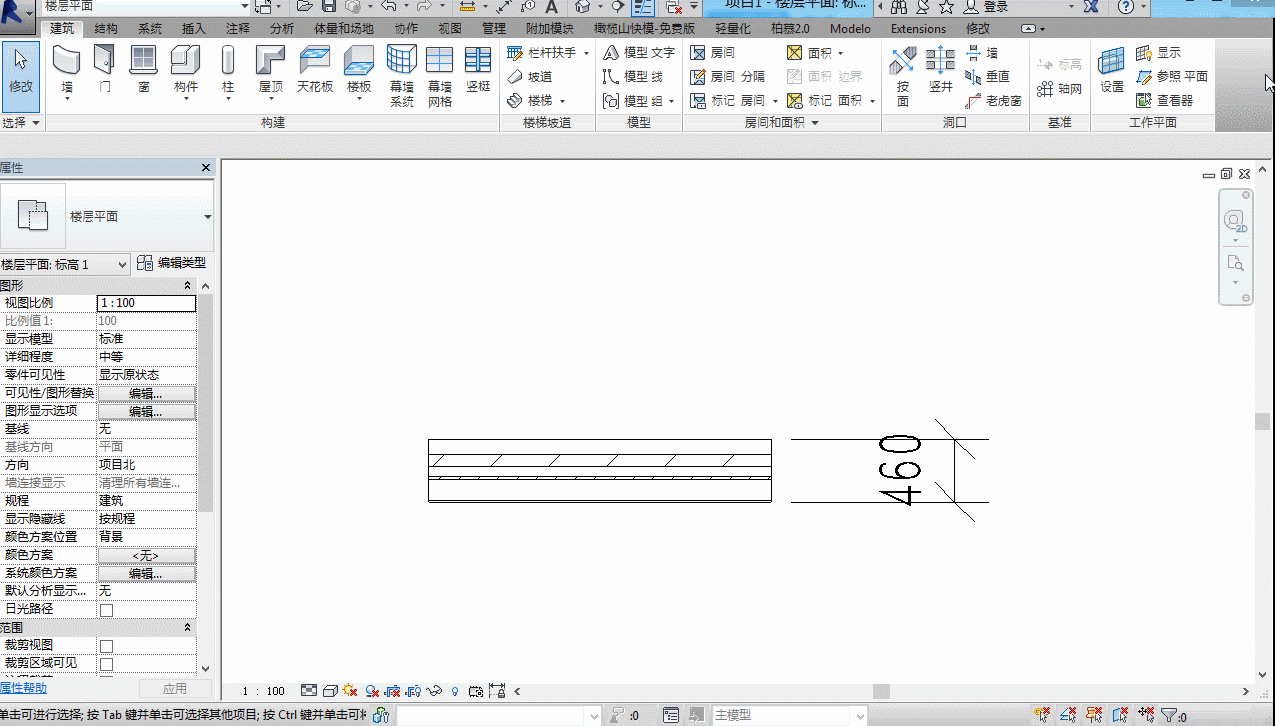Screen dimensions: 1275x726
Task: Open the 标记 房间 dropdown arrow
Action: (774, 101)
